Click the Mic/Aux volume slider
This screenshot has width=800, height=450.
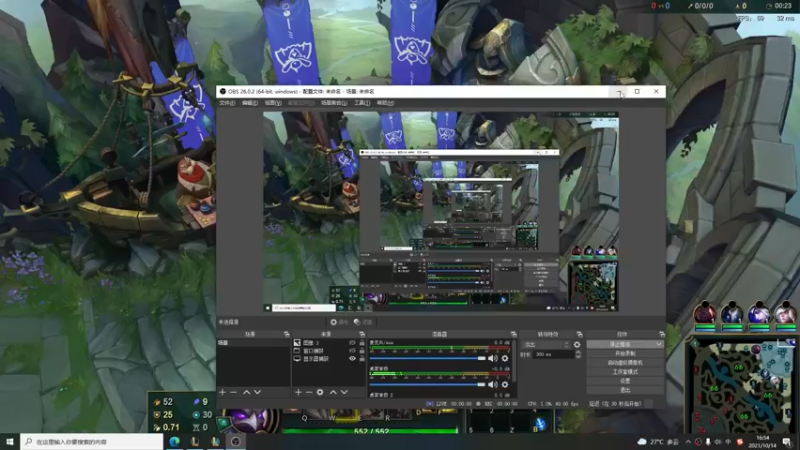(428, 359)
